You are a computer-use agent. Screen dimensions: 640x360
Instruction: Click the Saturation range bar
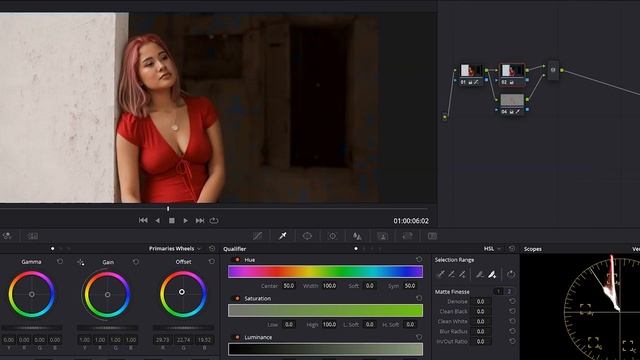point(325,311)
